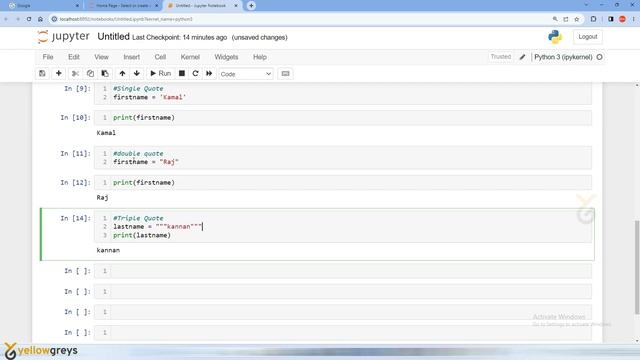The height and width of the screenshot is (360, 640).
Task: Open the browser three-dot menu
Action: click(634, 19)
